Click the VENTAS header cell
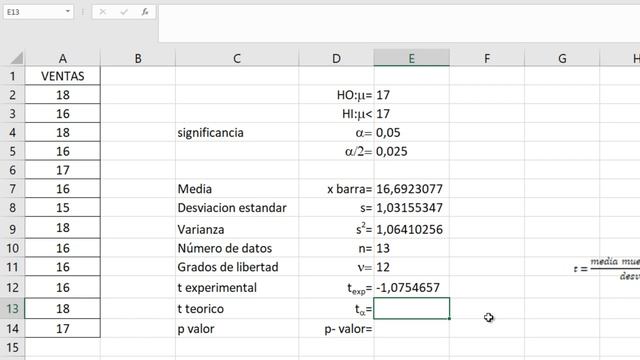This screenshot has width=640, height=360. (62, 76)
